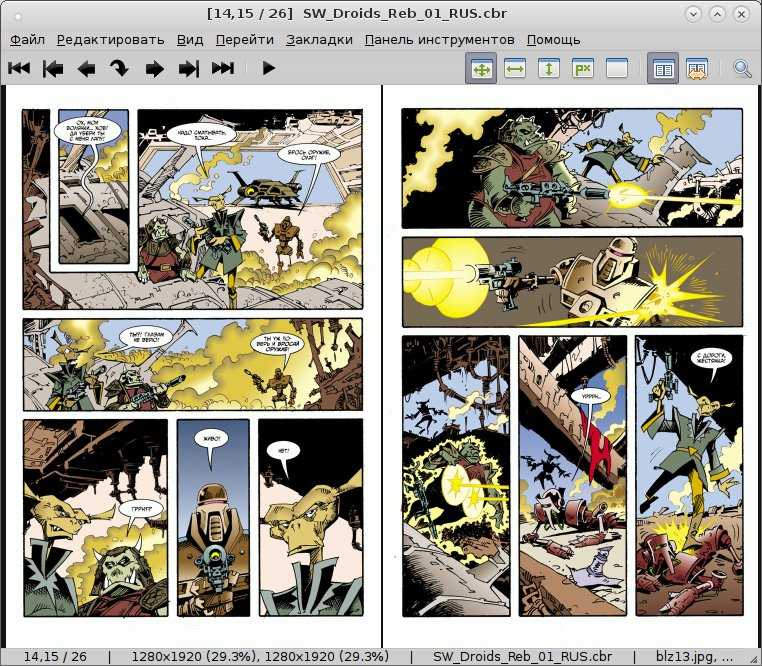The image size is (762, 666).
Task: Click image resolution 1280x1920 (29.3%) in status bar
Action: 260,657
